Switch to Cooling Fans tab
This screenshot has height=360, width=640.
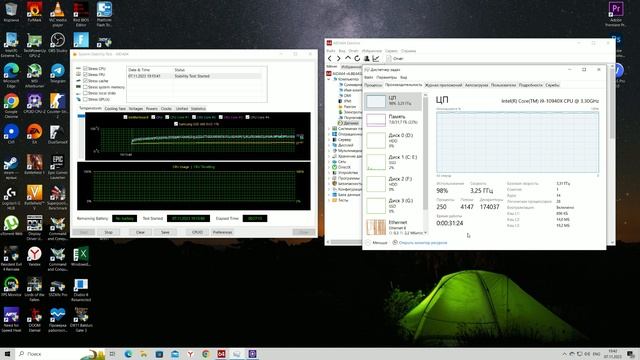tap(115, 109)
